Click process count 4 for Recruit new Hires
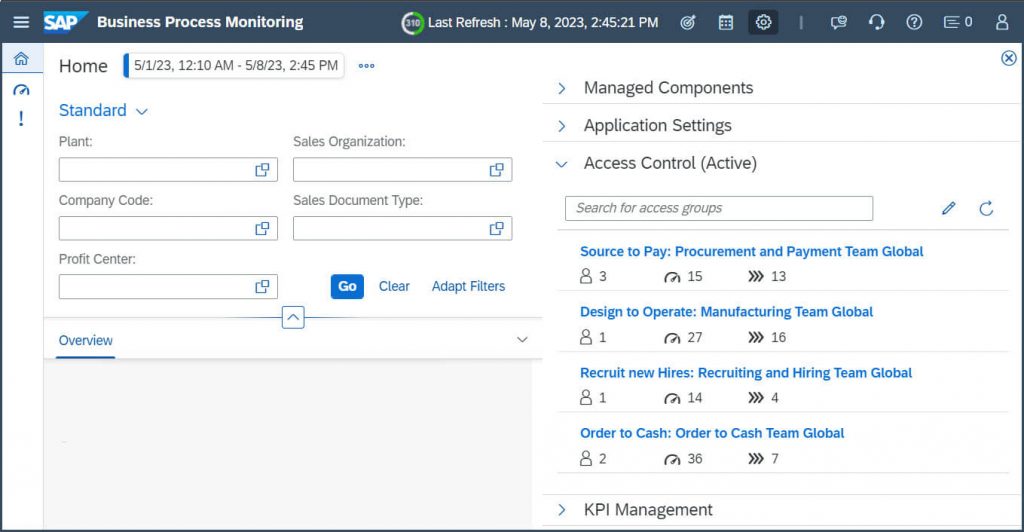This screenshot has height=532, width=1024. pos(763,398)
